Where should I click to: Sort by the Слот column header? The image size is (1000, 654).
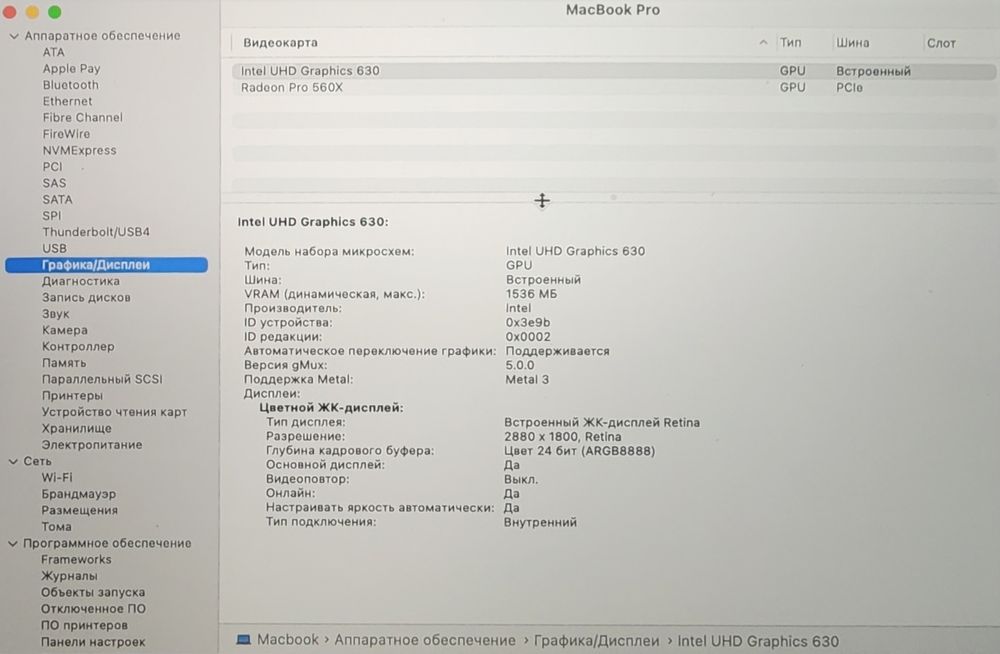(x=941, y=43)
